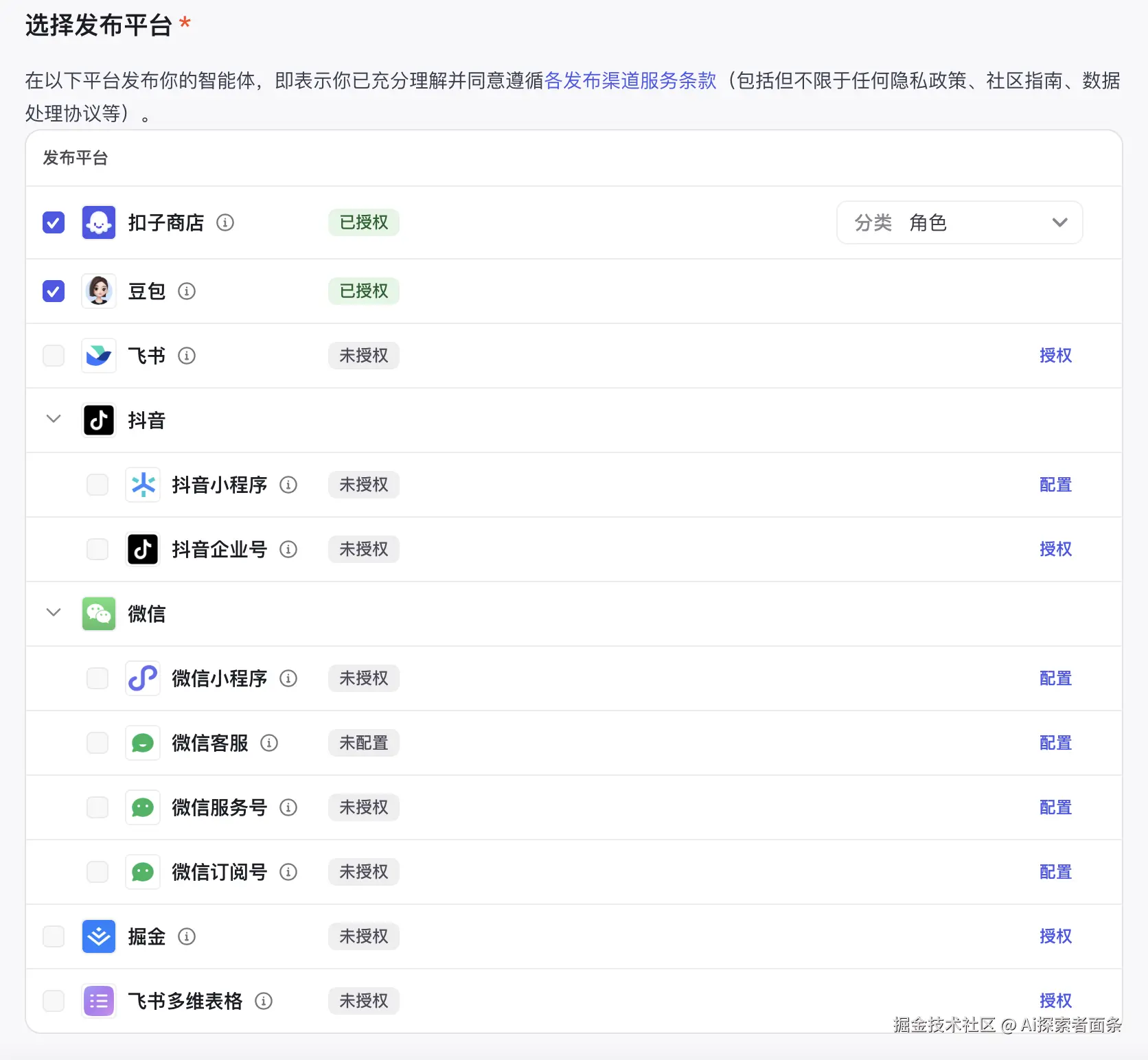The width and height of the screenshot is (1148, 1060).
Task: Click the 未授权 badge for 飞书
Action: (x=364, y=356)
